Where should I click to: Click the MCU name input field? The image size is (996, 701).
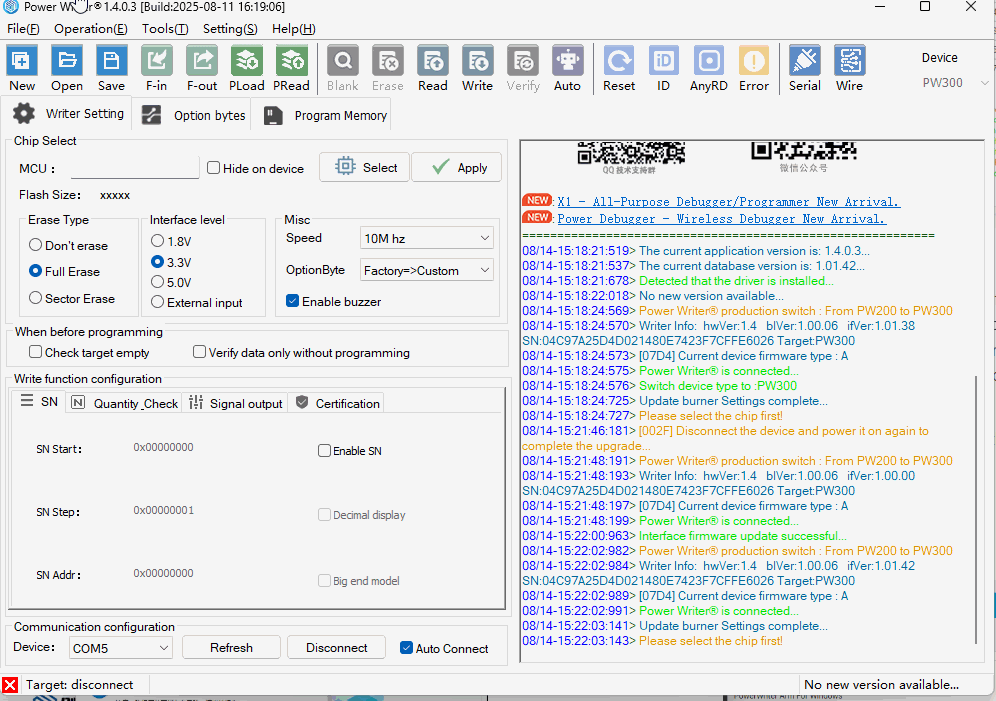135,168
